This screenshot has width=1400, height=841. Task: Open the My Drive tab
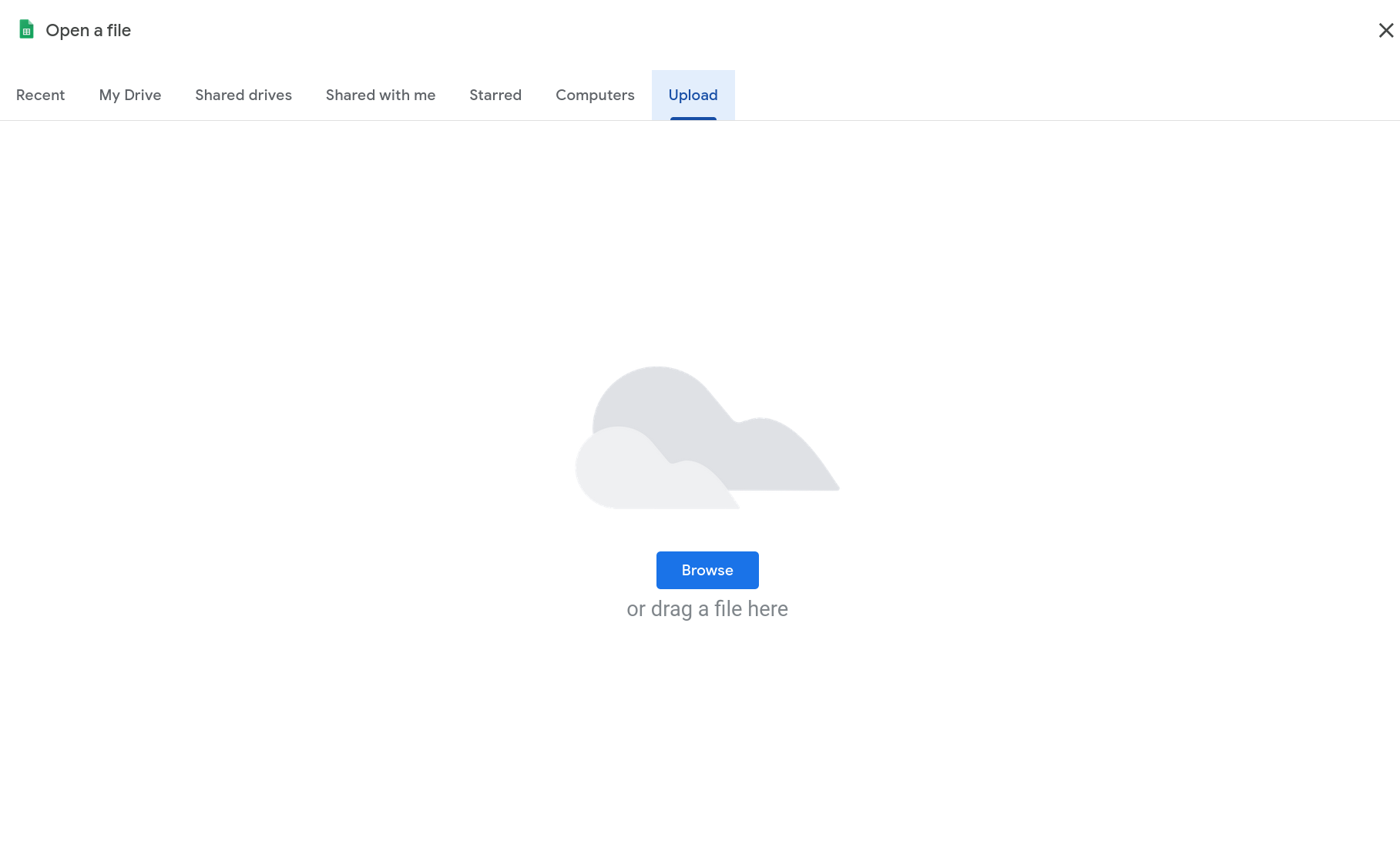129,95
